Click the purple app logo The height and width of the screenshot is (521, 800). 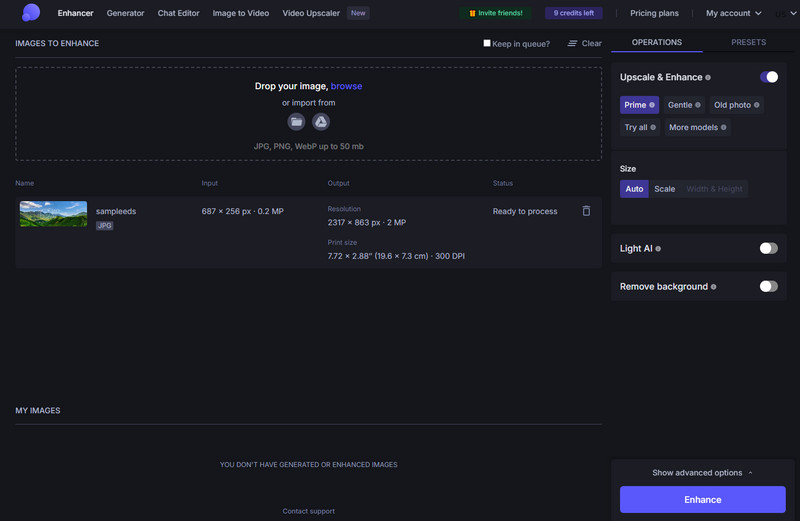[x=31, y=12]
